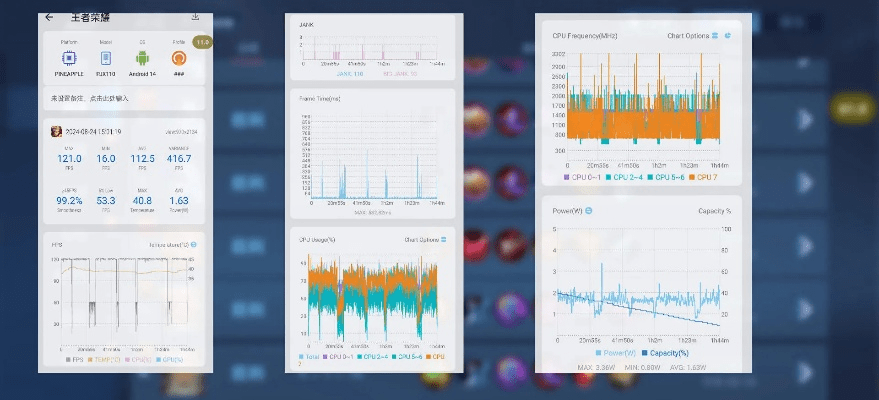Screen dimensions: 879x400
Task: Tap the orange profile icon
Action: coord(179,57)
